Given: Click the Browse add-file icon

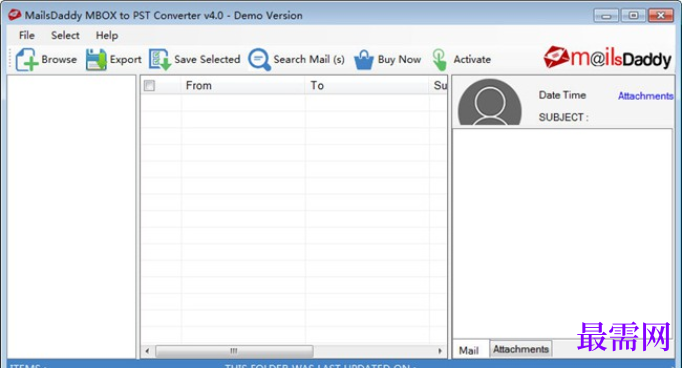Looking at the screenshot, I should tap(26, 59).
